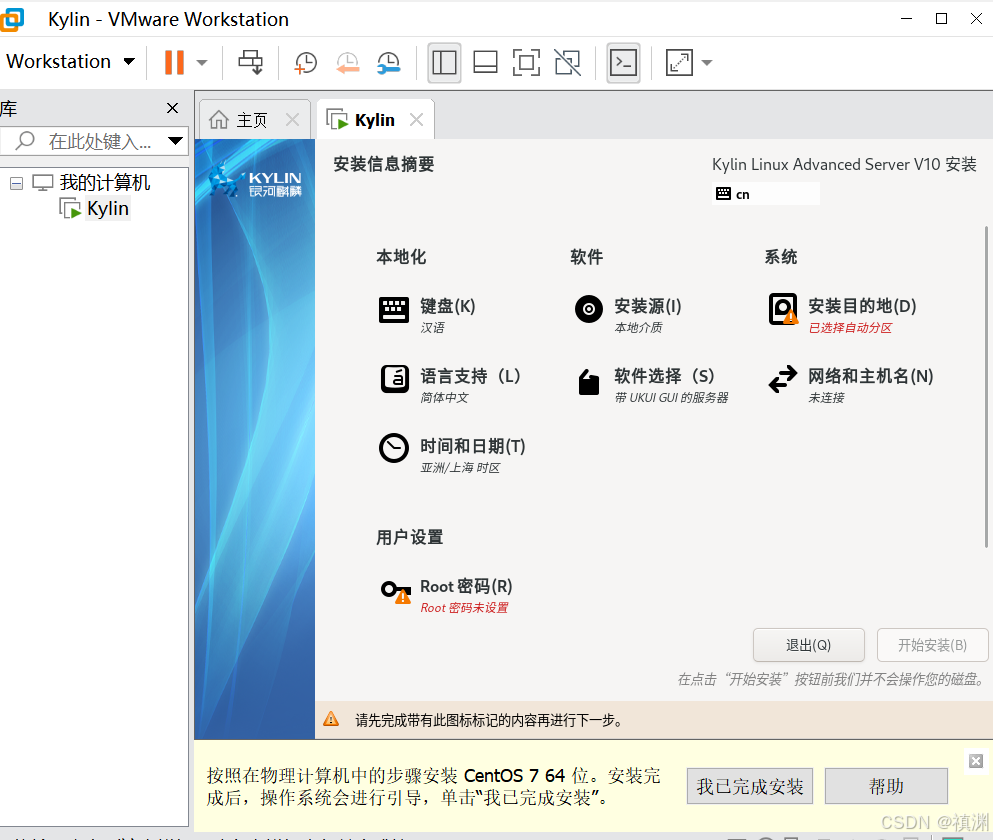The image size is (993, 840).
Task: Revert to the previous snapshot
Action: point(348,62)
